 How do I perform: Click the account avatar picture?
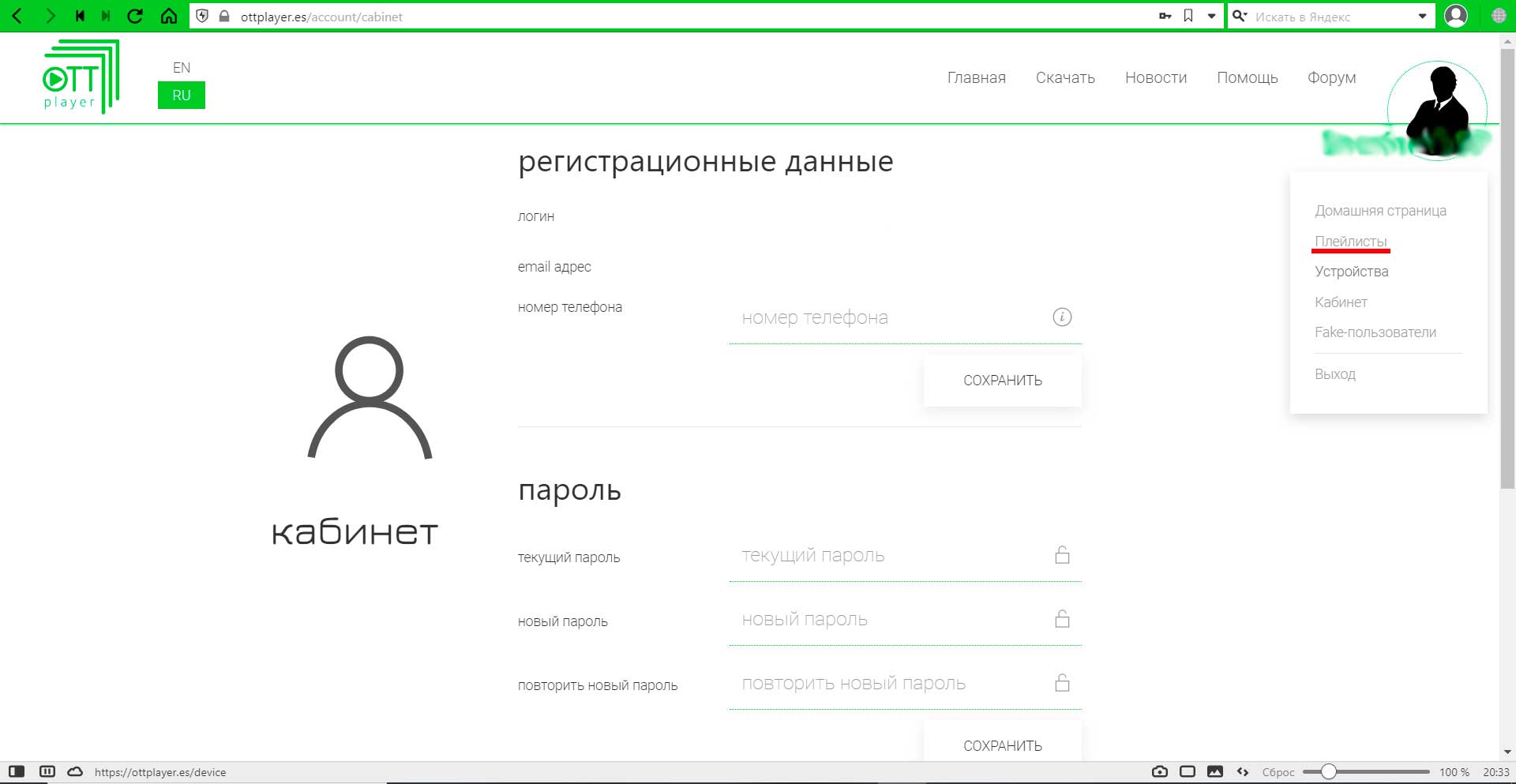tap(1437, 111)
